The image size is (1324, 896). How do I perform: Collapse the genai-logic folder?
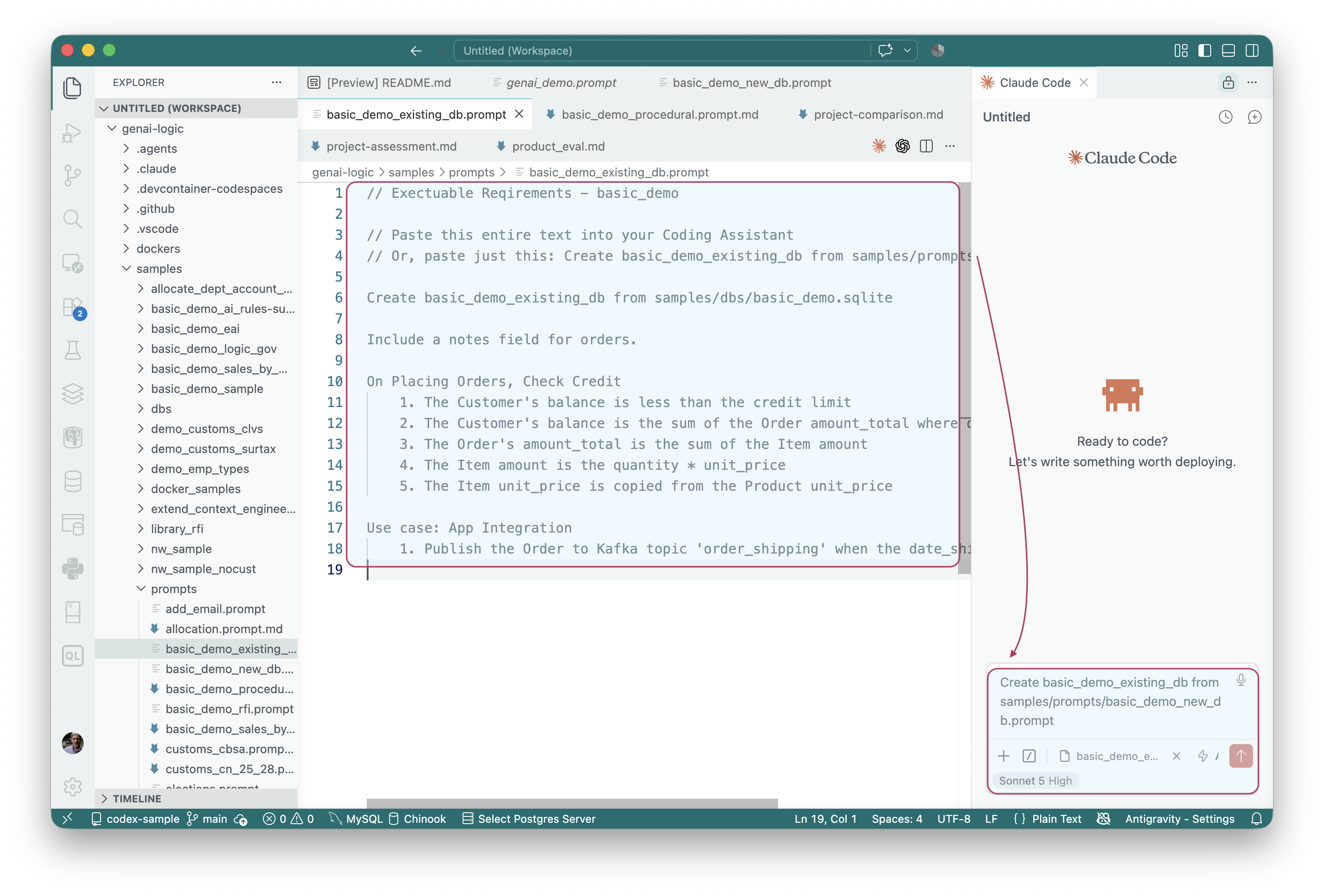pos(112,129)
